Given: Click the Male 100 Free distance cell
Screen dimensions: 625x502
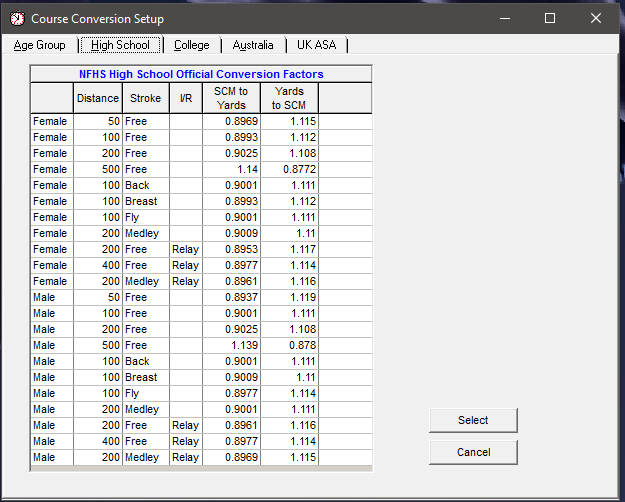Looking at the screenshot, I should 98,313.
